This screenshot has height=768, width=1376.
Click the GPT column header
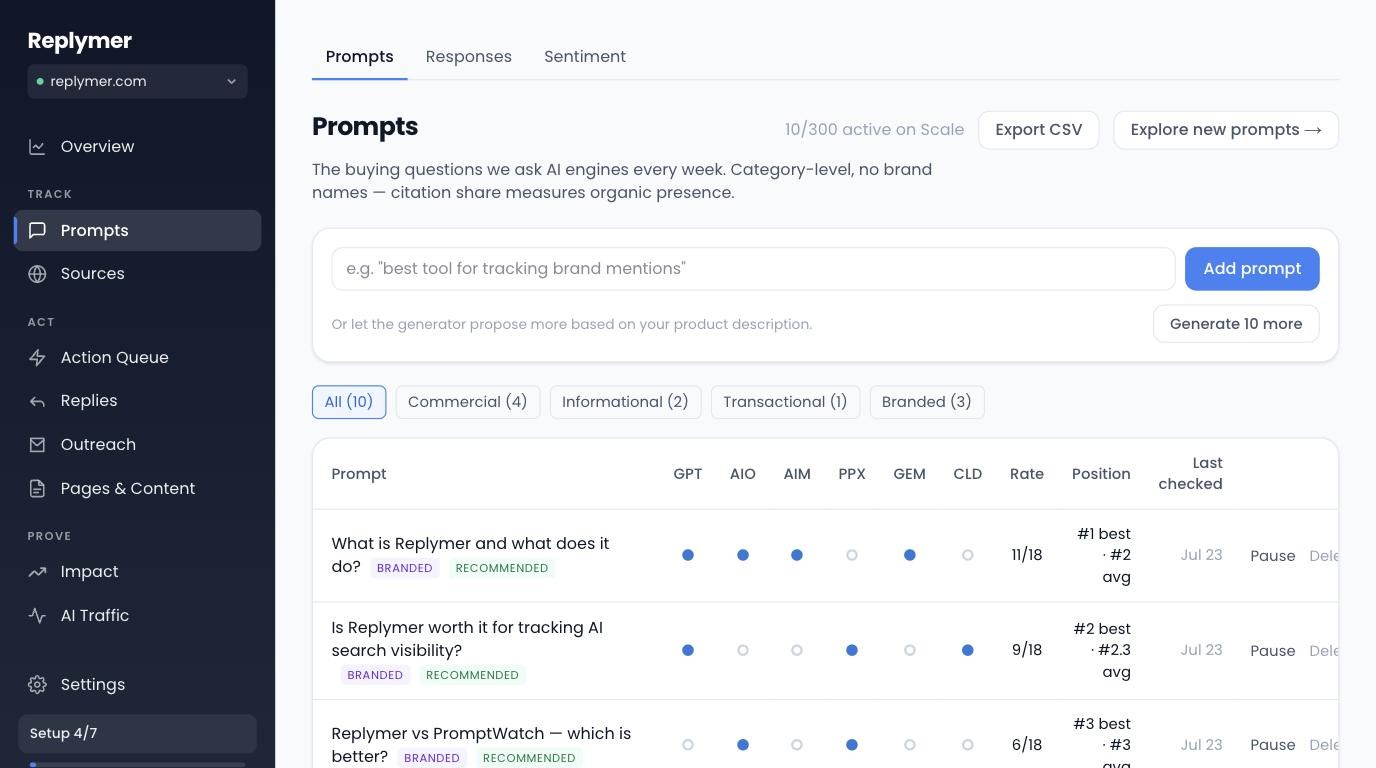[x=688, y=474]
